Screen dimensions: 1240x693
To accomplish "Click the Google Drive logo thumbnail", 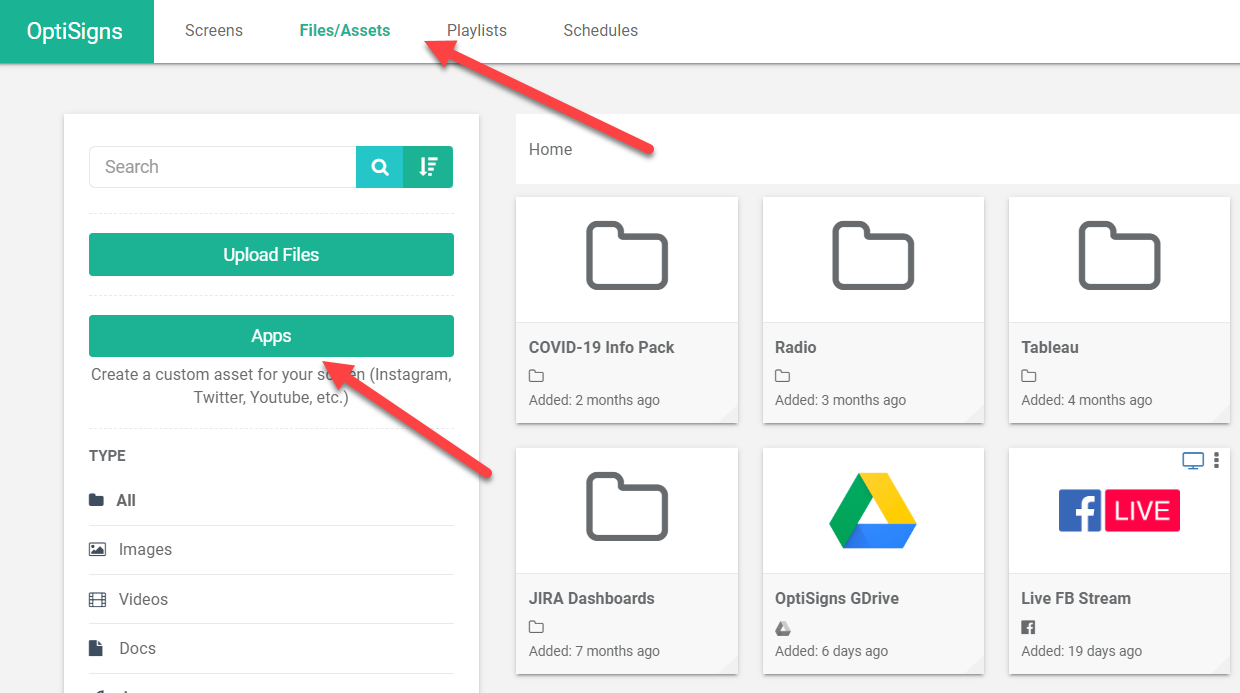I will pos(872,510).
